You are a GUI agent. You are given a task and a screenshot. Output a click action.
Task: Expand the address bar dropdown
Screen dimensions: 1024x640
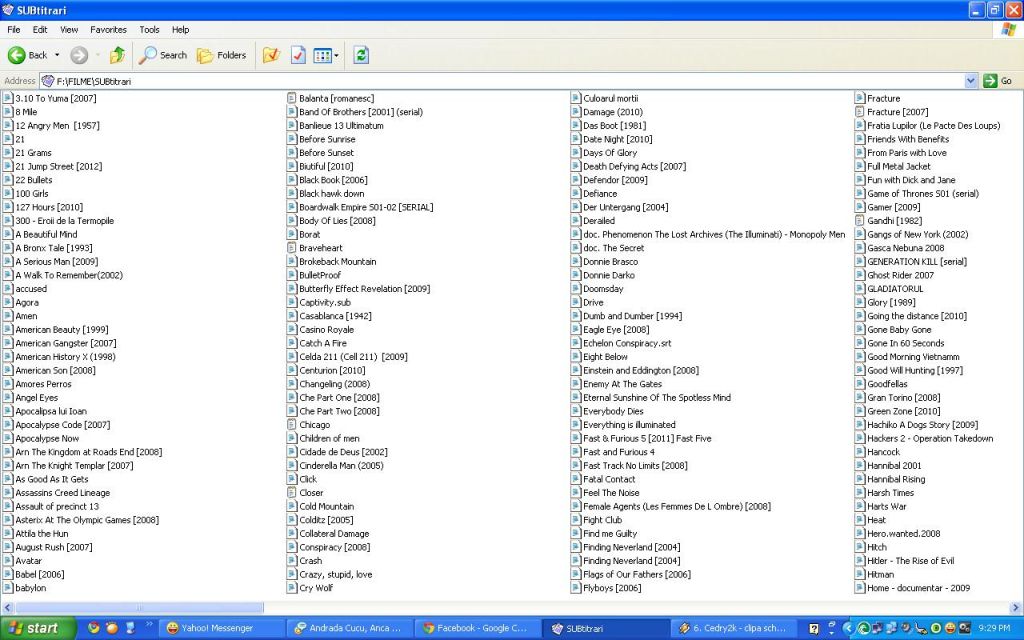pyautogui.click(x=970, y=81)
